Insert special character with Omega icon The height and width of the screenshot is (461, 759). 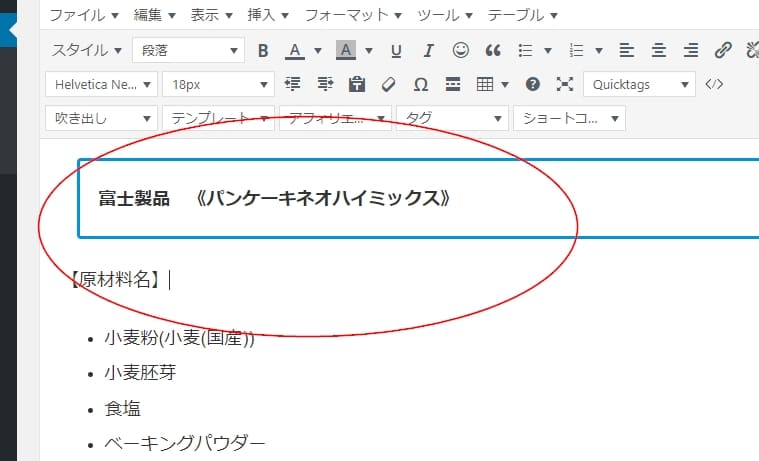point(421,84)
